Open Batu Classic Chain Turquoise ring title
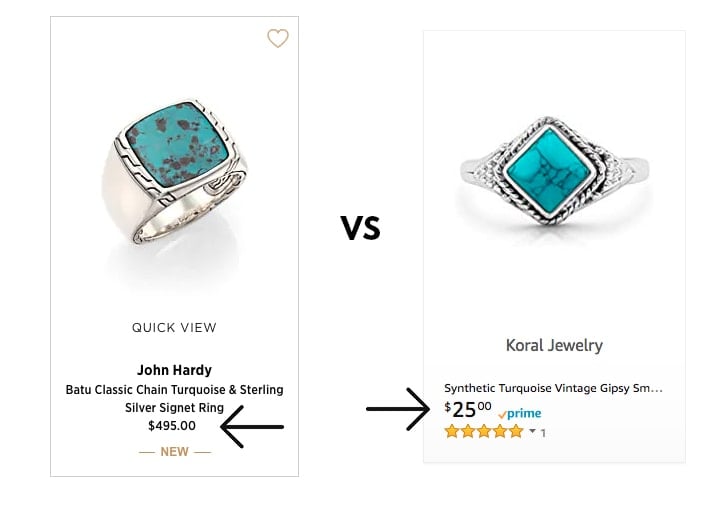 pos(174,398)
